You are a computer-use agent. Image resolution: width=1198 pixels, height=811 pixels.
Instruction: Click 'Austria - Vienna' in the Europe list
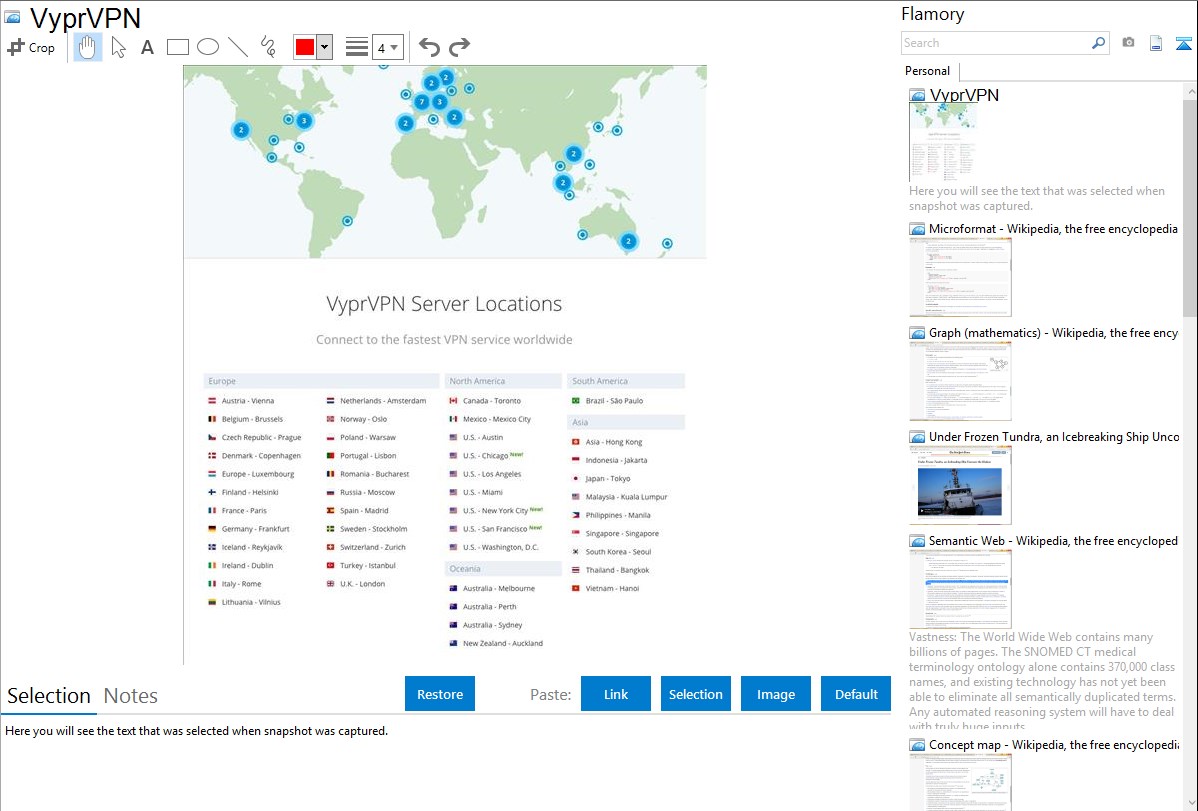(x=248, y=401)
